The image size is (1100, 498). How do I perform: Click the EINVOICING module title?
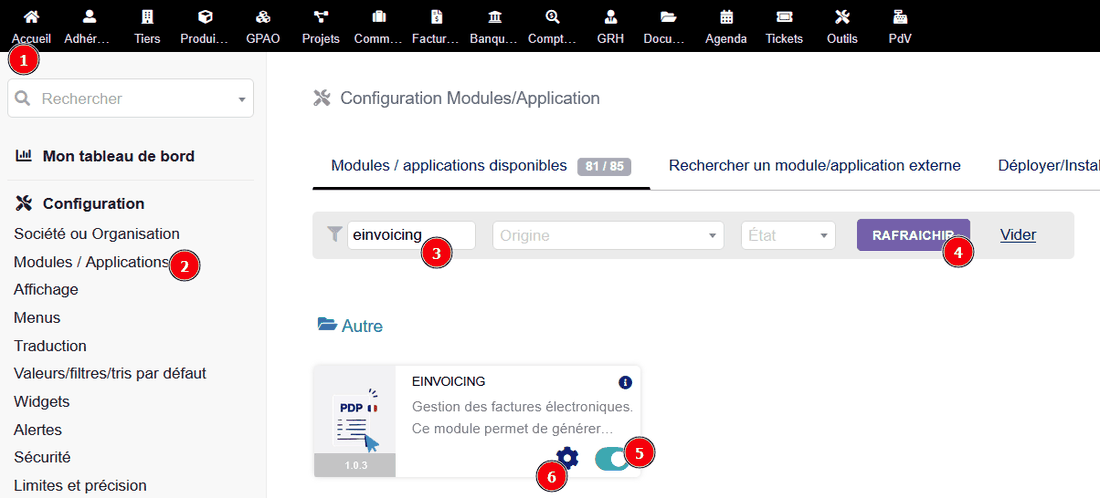coord(449,382)
